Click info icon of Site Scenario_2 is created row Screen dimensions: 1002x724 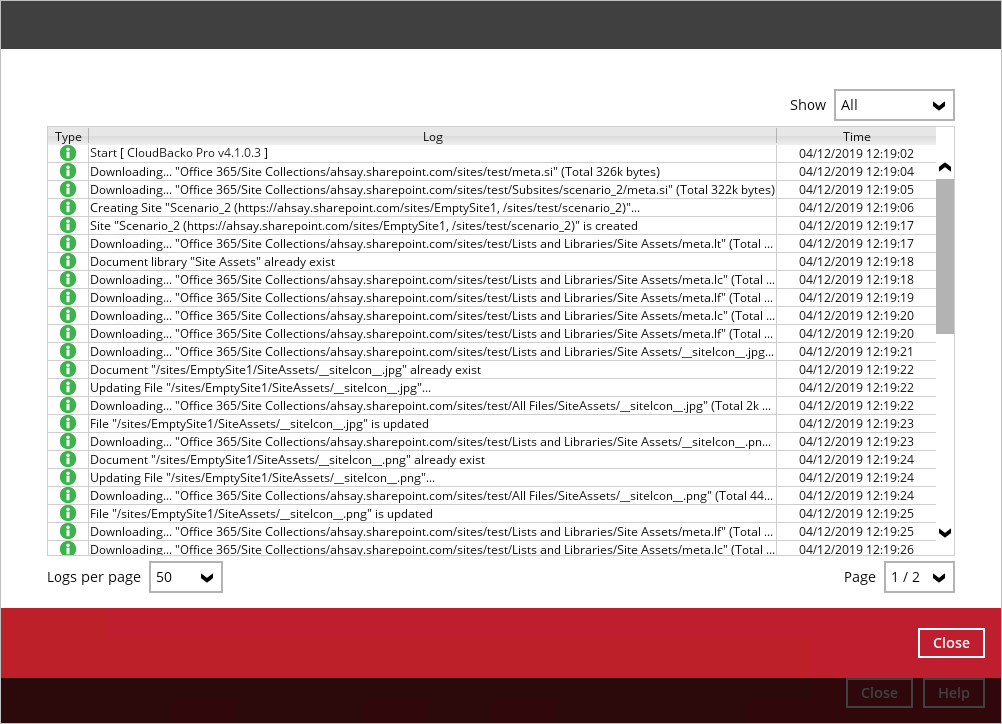click(68, 225)
